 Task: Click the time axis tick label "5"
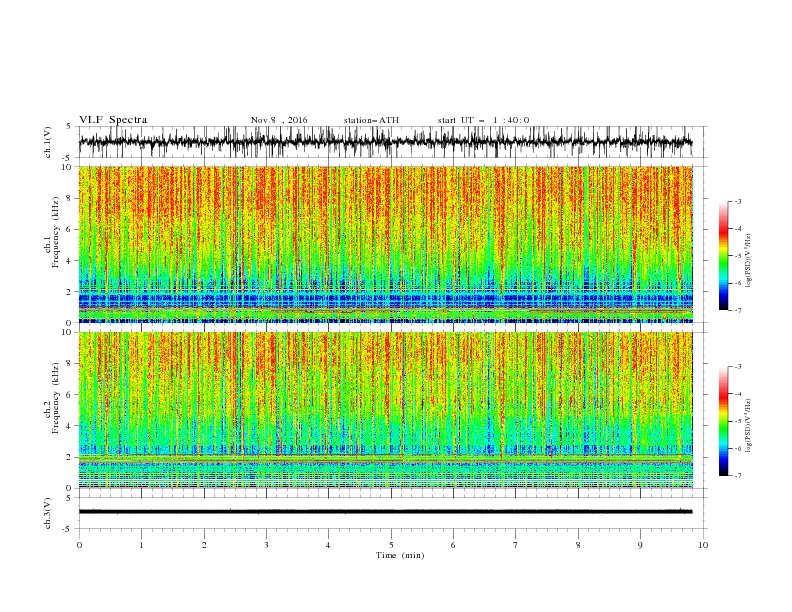(x=391, y=545)
